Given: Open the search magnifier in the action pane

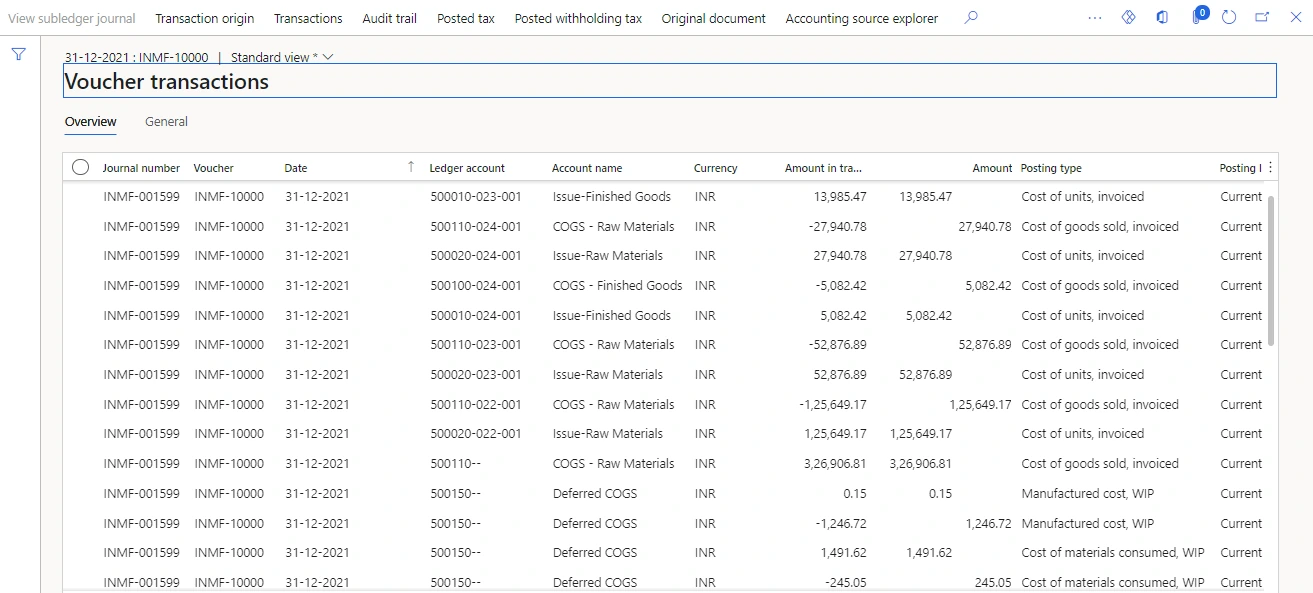Looking at the screenshot, I should point(971,18).
